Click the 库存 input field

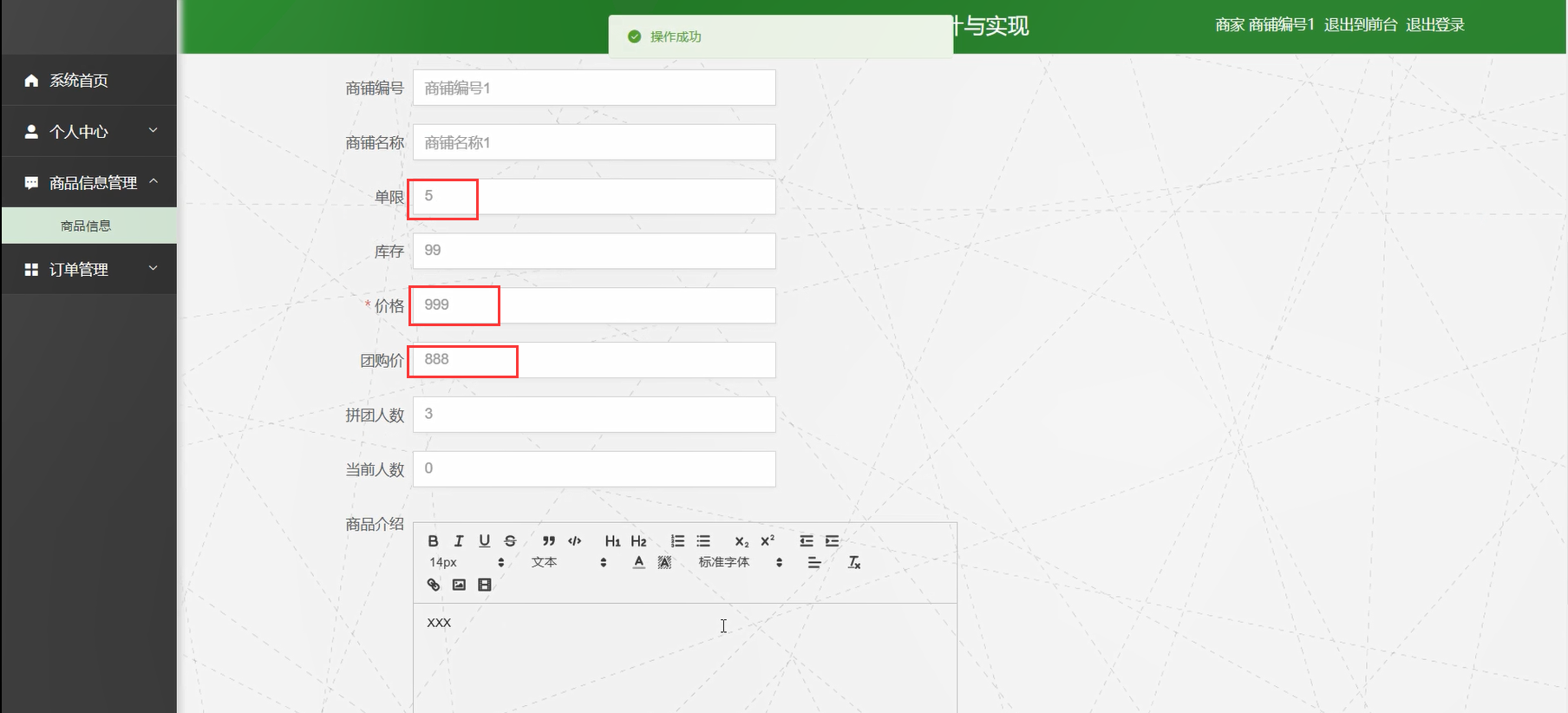594,251
